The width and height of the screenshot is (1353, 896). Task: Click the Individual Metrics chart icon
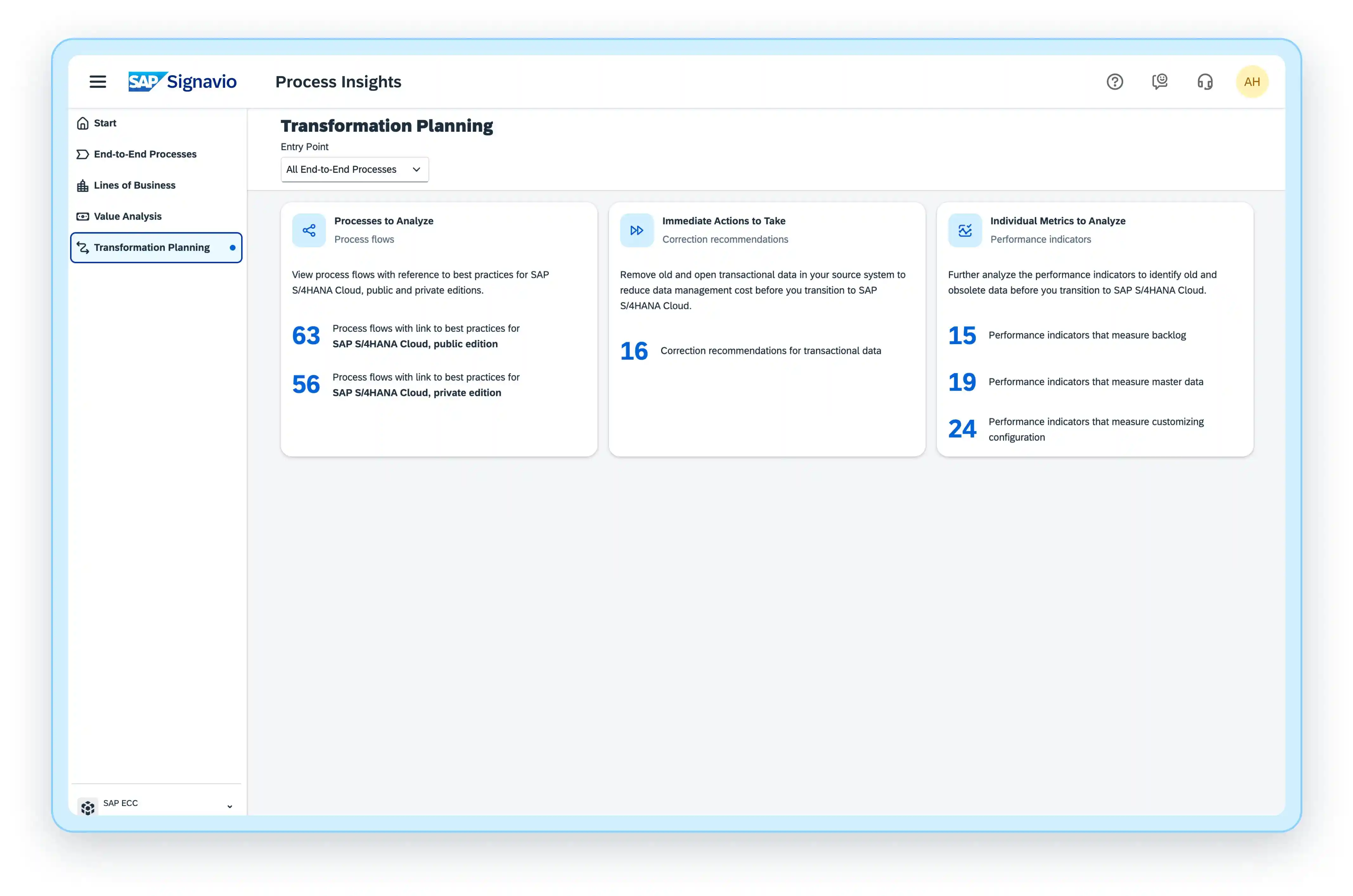coord(965,230)
